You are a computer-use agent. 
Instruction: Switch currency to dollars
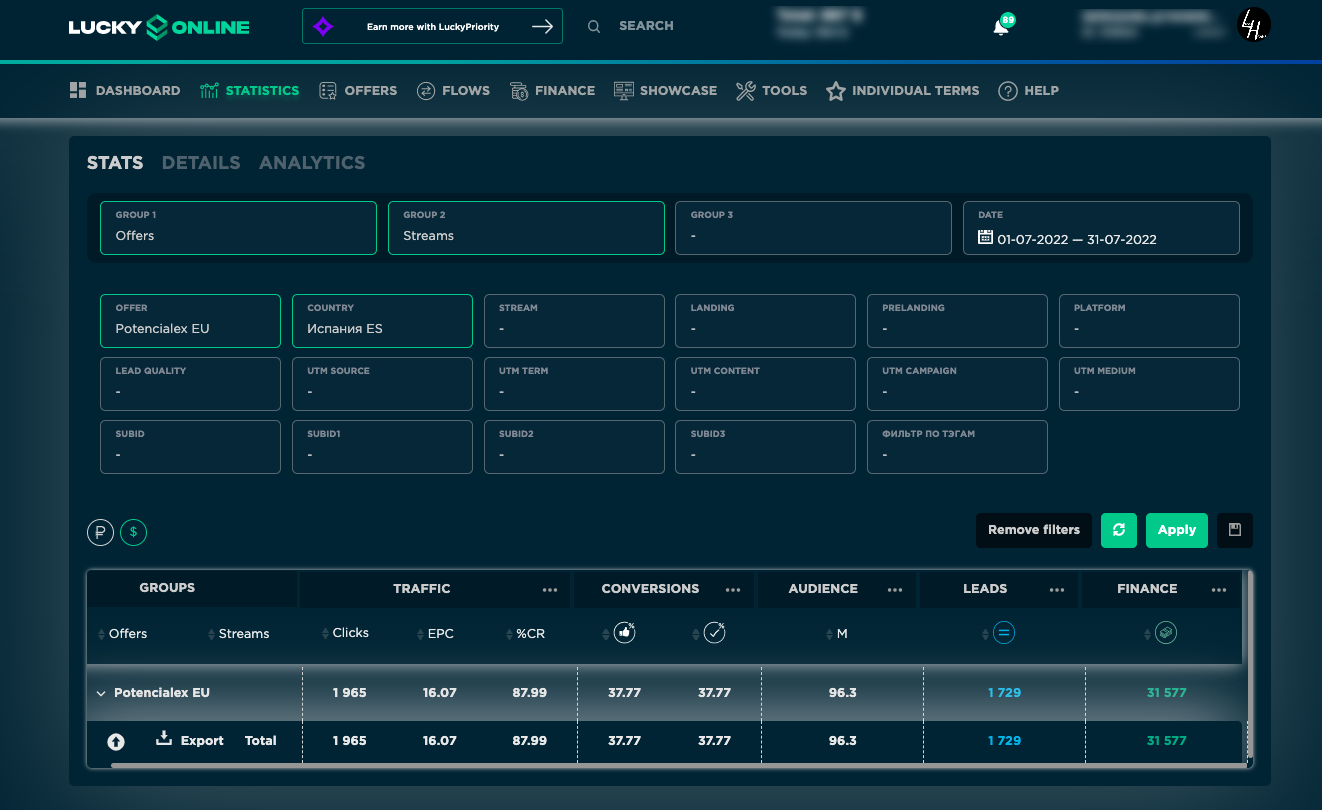pyautogui.click(x=134, y=533)
